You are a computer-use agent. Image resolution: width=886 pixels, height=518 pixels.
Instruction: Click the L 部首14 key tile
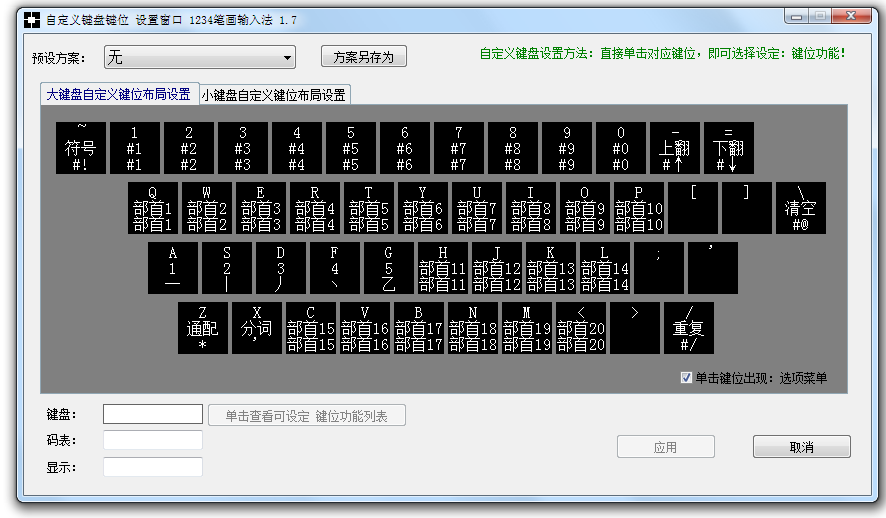tap(605, 268)
